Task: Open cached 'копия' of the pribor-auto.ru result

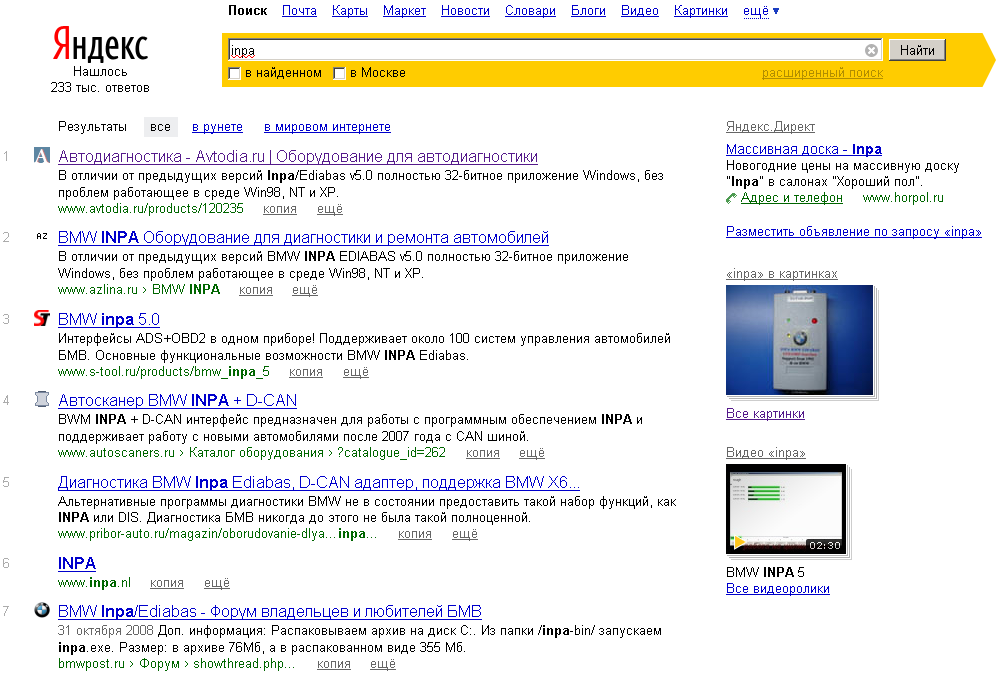Action: (x=414, y=533)
